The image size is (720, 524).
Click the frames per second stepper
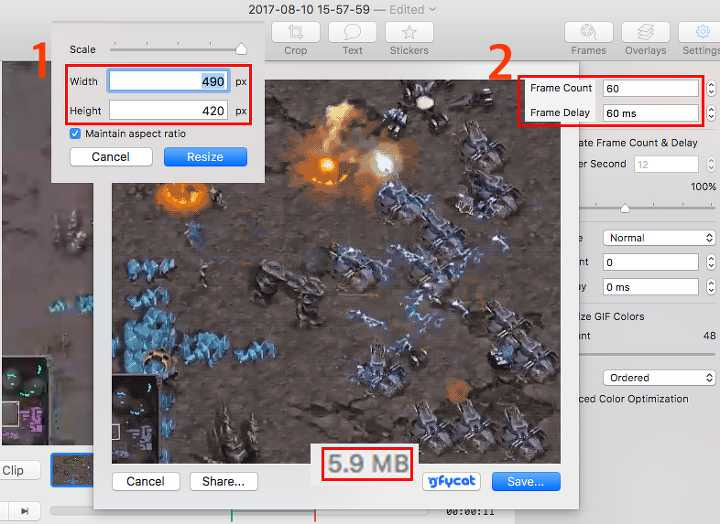click(711, 164)
